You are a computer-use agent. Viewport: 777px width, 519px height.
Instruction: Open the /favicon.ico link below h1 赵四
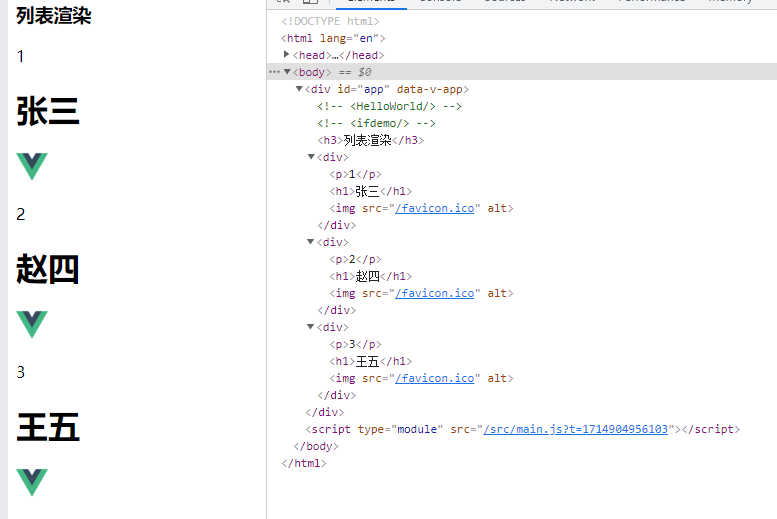pyautogui.click(x=435, y=293)
